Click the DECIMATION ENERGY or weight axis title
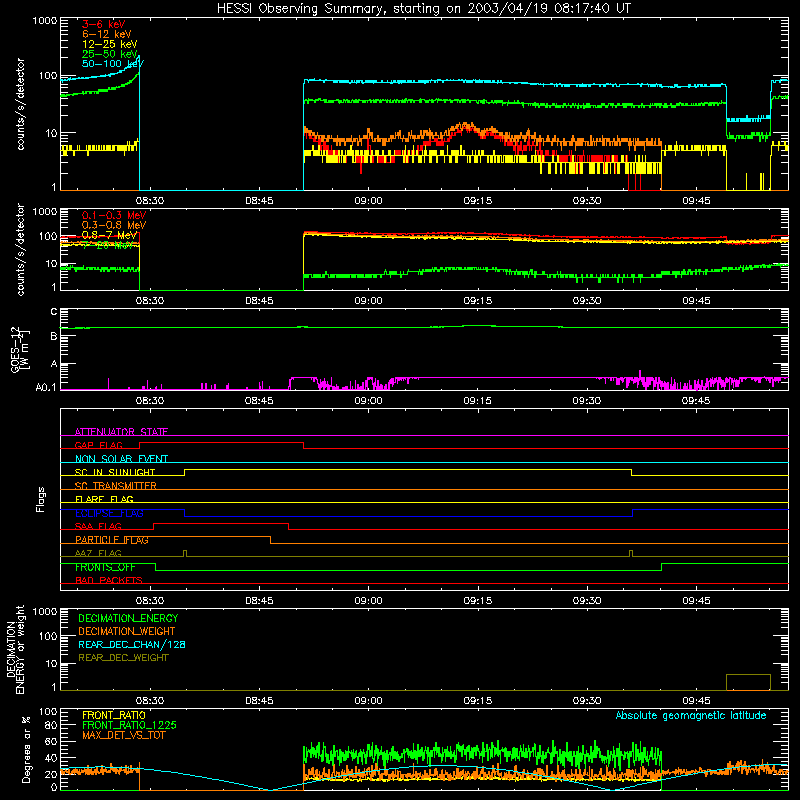800x800 pixels. (15, 649)
